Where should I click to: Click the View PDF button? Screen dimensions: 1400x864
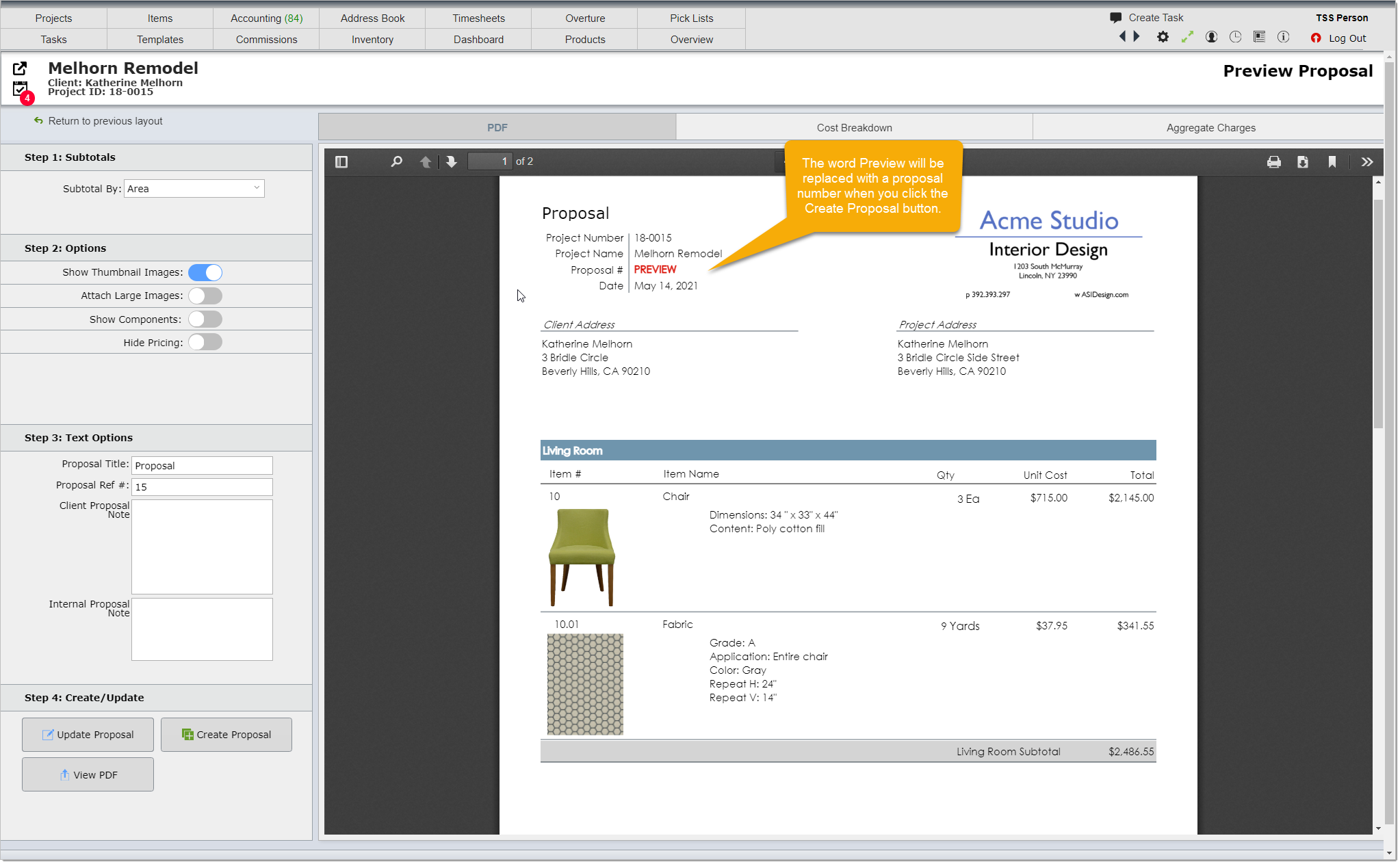pos(88,774)
